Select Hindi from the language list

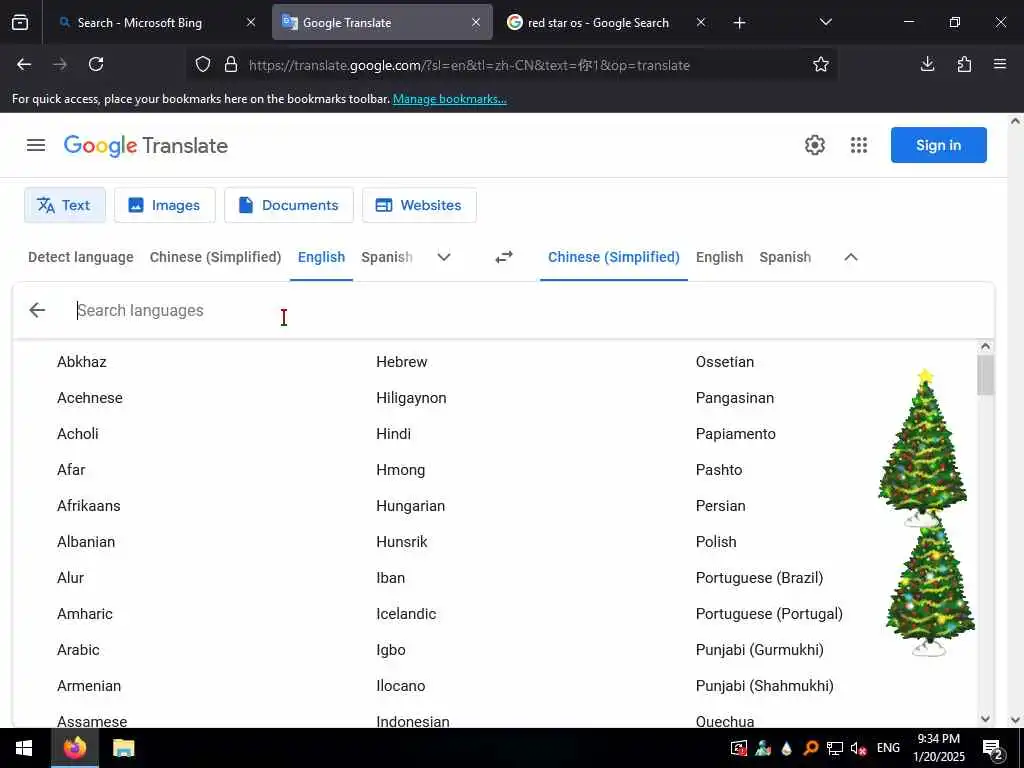(x=393, y=434)
